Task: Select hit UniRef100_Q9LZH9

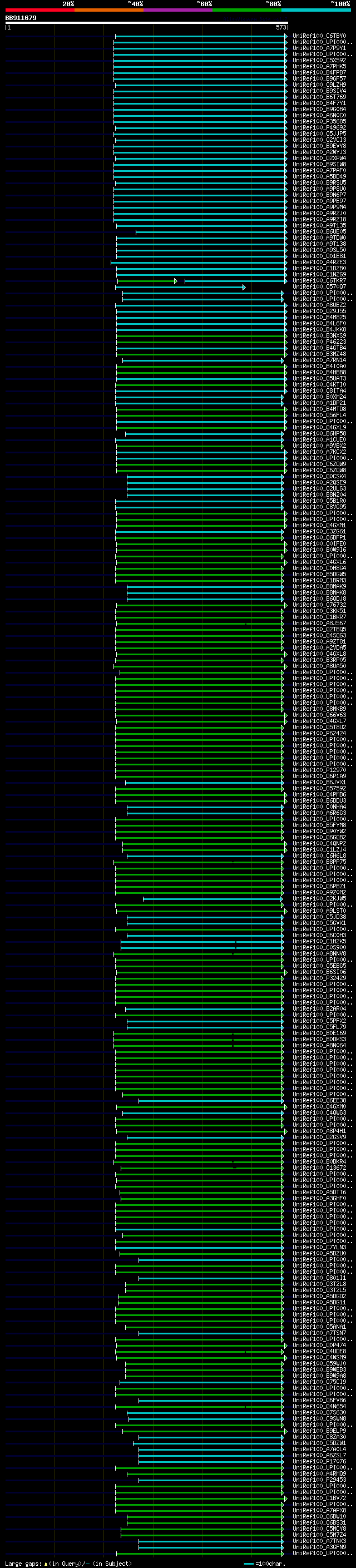Action: (319, 85)
